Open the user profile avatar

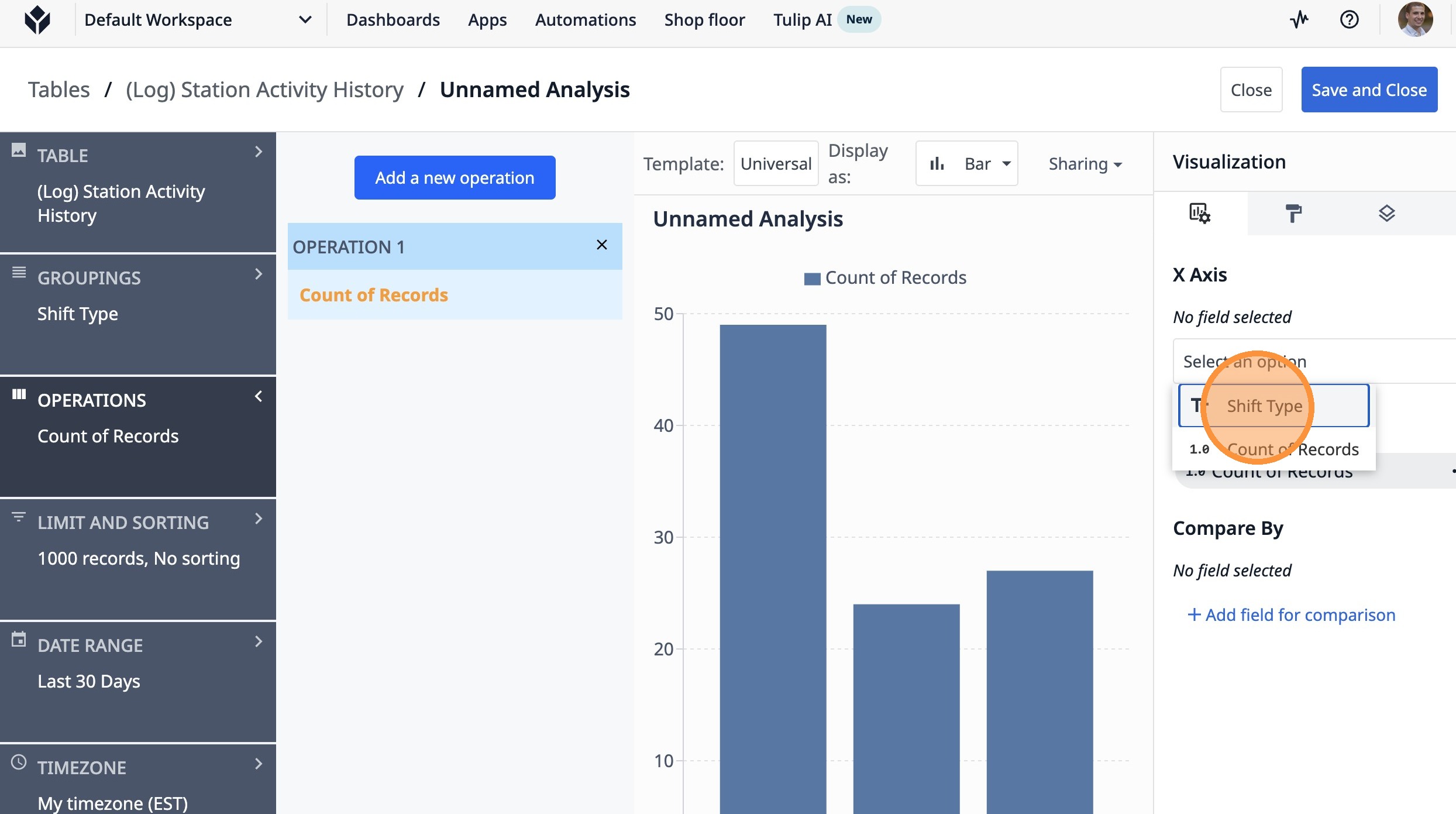coord(1415,20)
